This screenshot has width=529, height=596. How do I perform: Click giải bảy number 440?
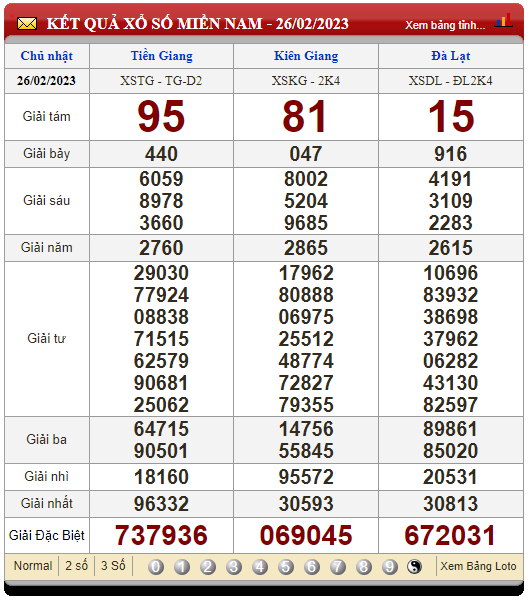(x=161, y=154)
